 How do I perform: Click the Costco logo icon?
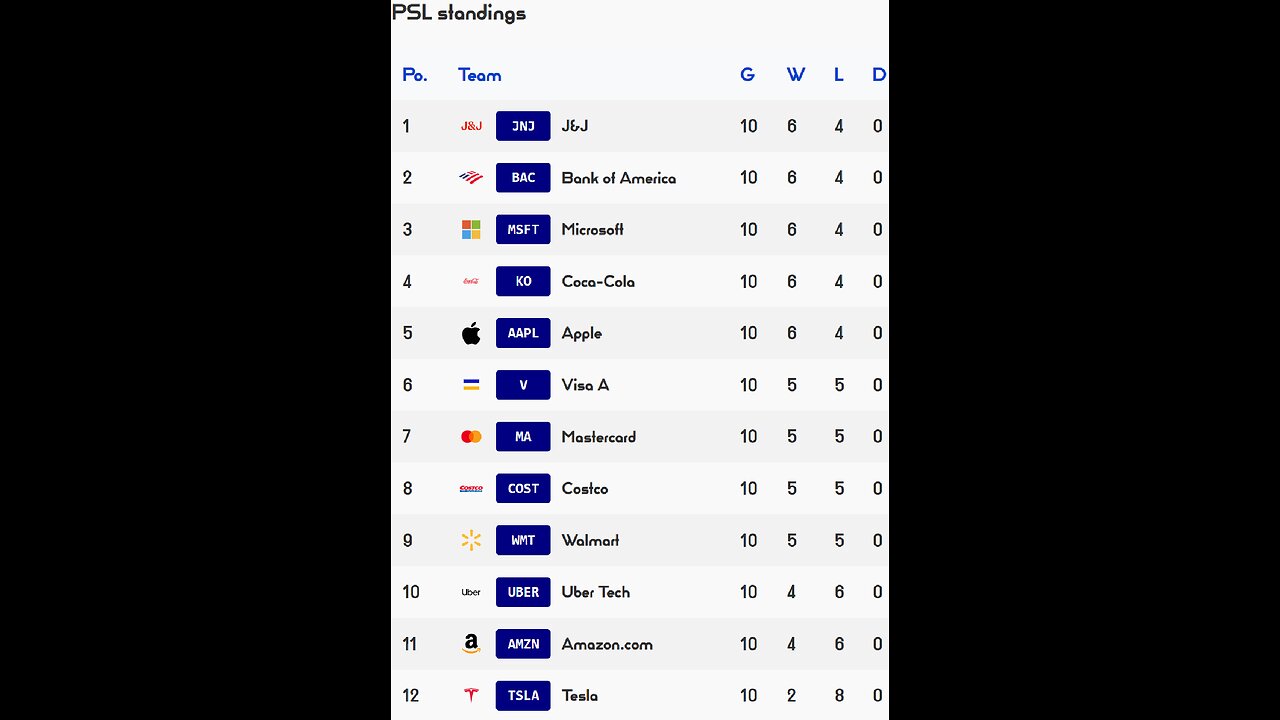[x=471, y=489]
